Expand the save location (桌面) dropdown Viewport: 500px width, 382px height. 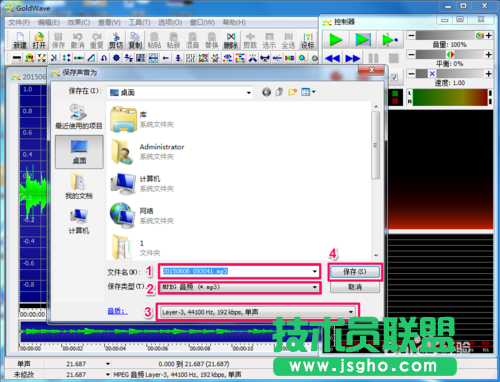[x=249, y=93]
